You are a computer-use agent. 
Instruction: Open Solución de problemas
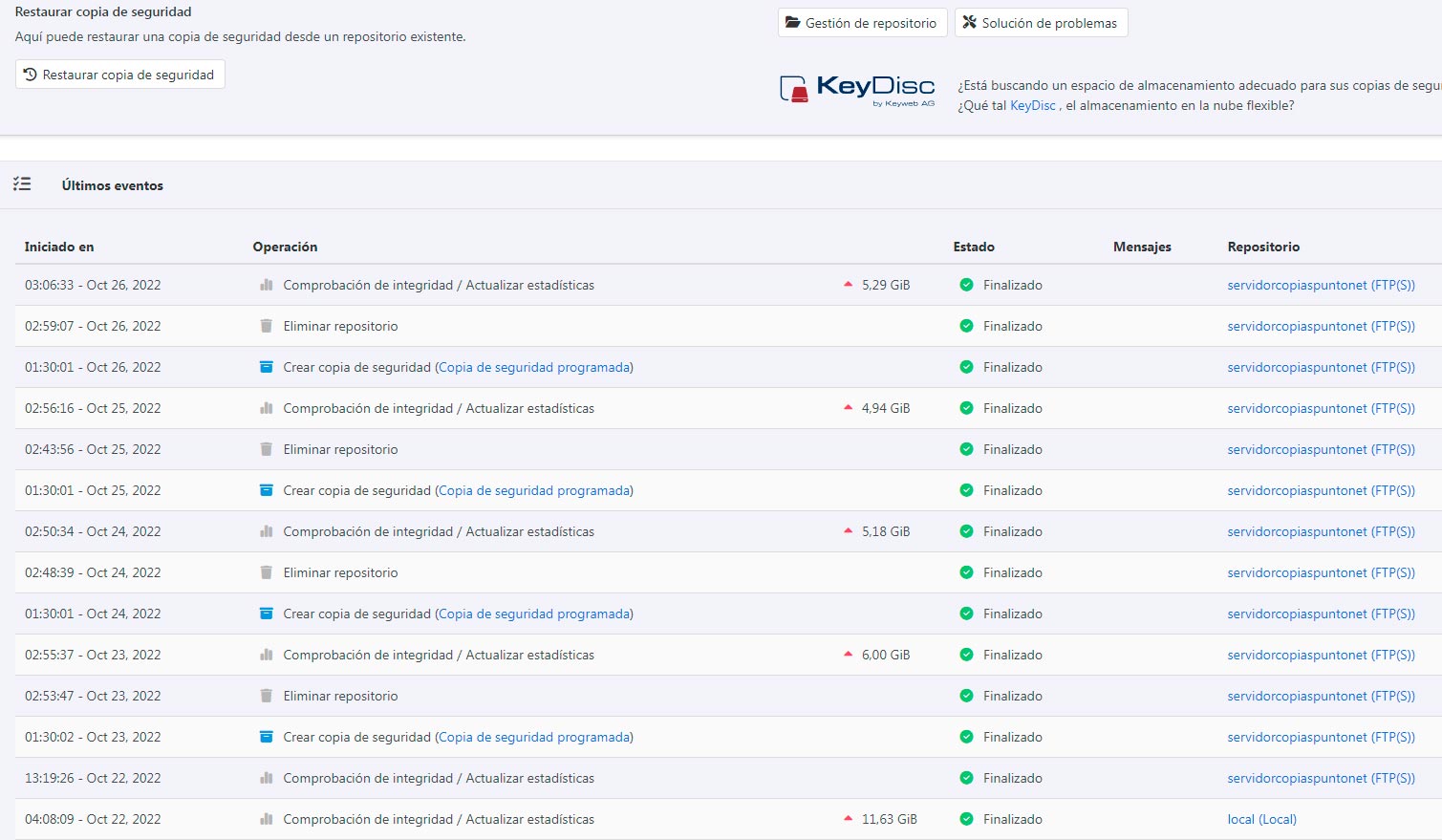coord(1041,23)
